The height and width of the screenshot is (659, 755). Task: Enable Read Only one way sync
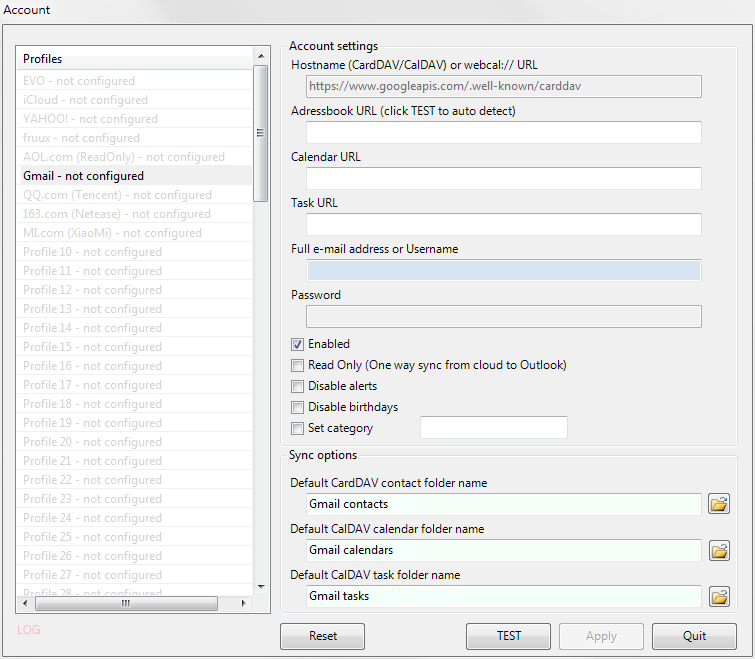[x=297, y=365]
